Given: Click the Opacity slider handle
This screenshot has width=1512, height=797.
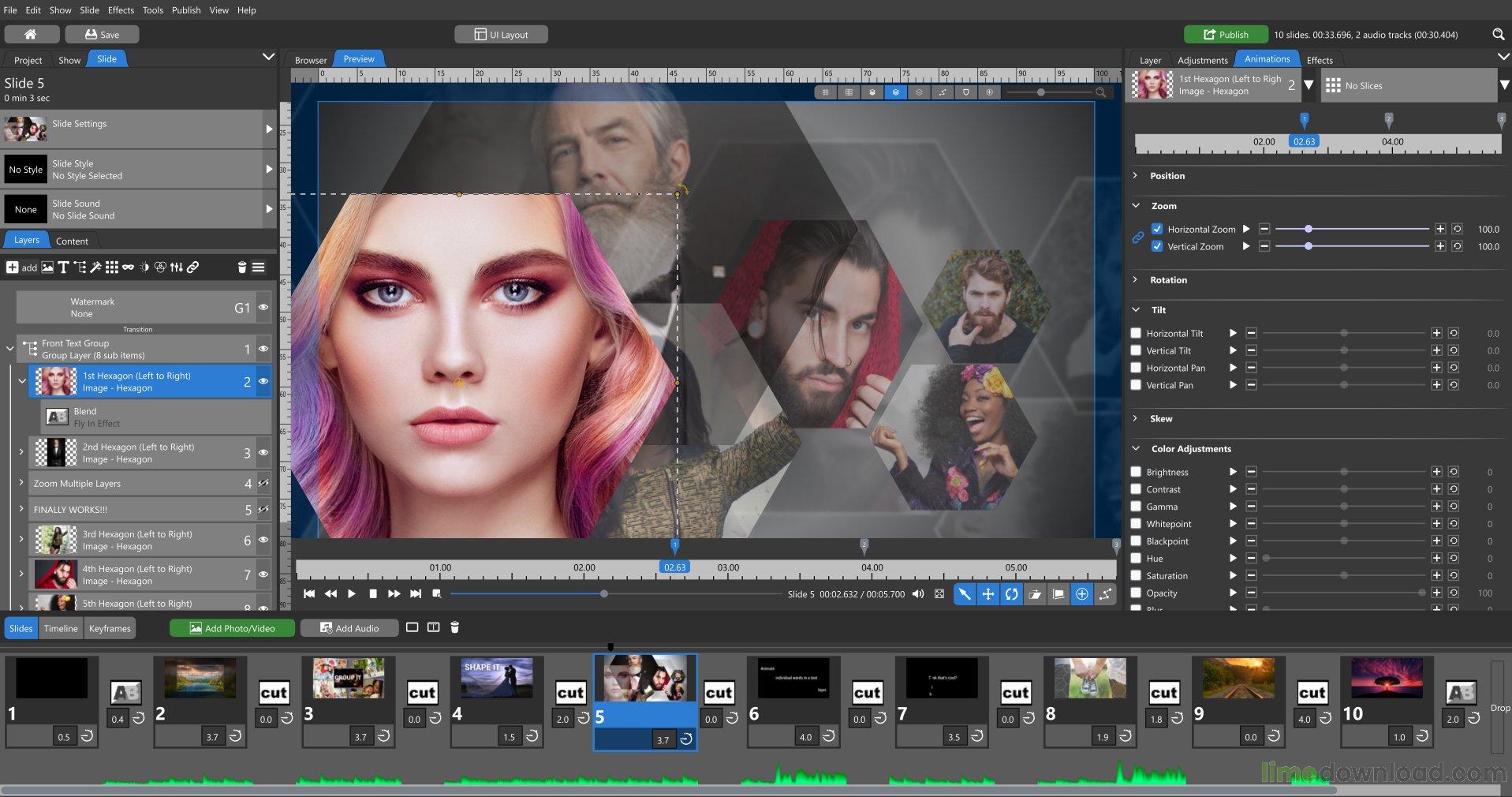Looking at the screenshot, I should click(1422, 593).
